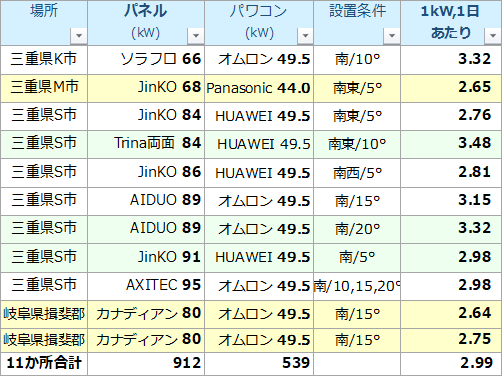This screenshot has width=503, height=377.
Task: Click カナディアン 80 in the 2.75 row
Action: tap(146, 340)
